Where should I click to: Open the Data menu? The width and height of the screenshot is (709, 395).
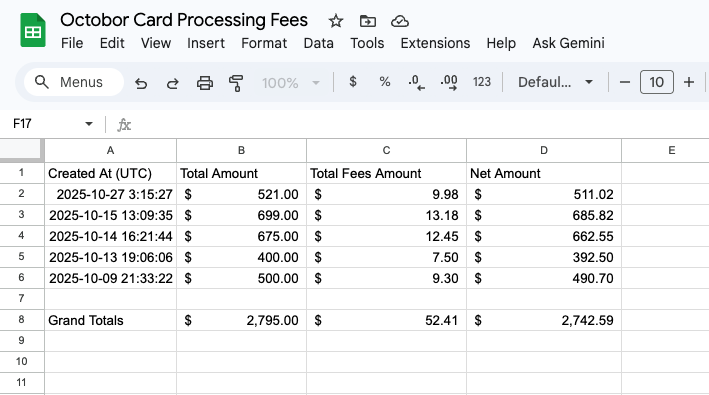coord(318,43)
